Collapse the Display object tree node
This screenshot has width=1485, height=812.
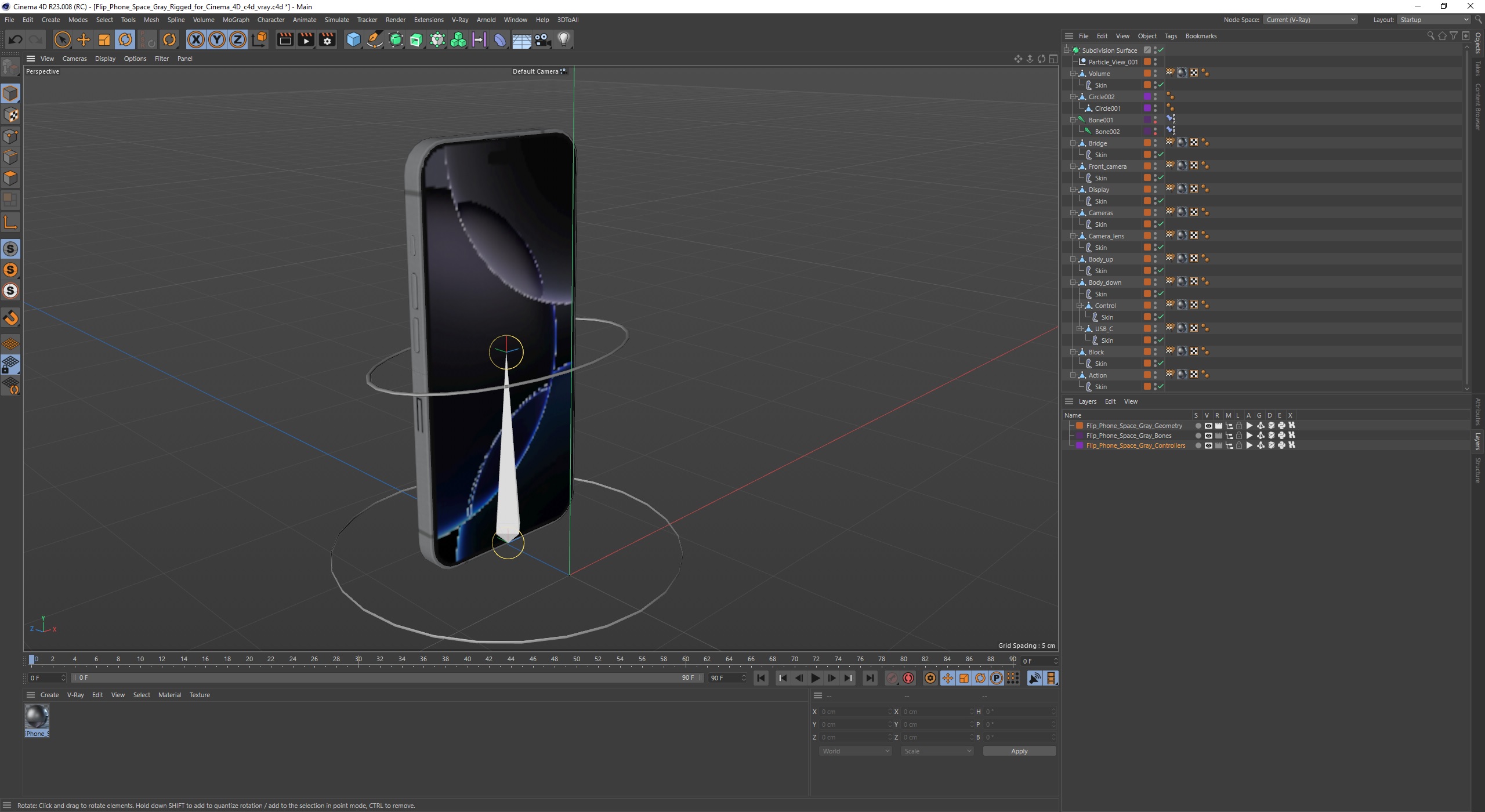click(x=1073, y=190)
